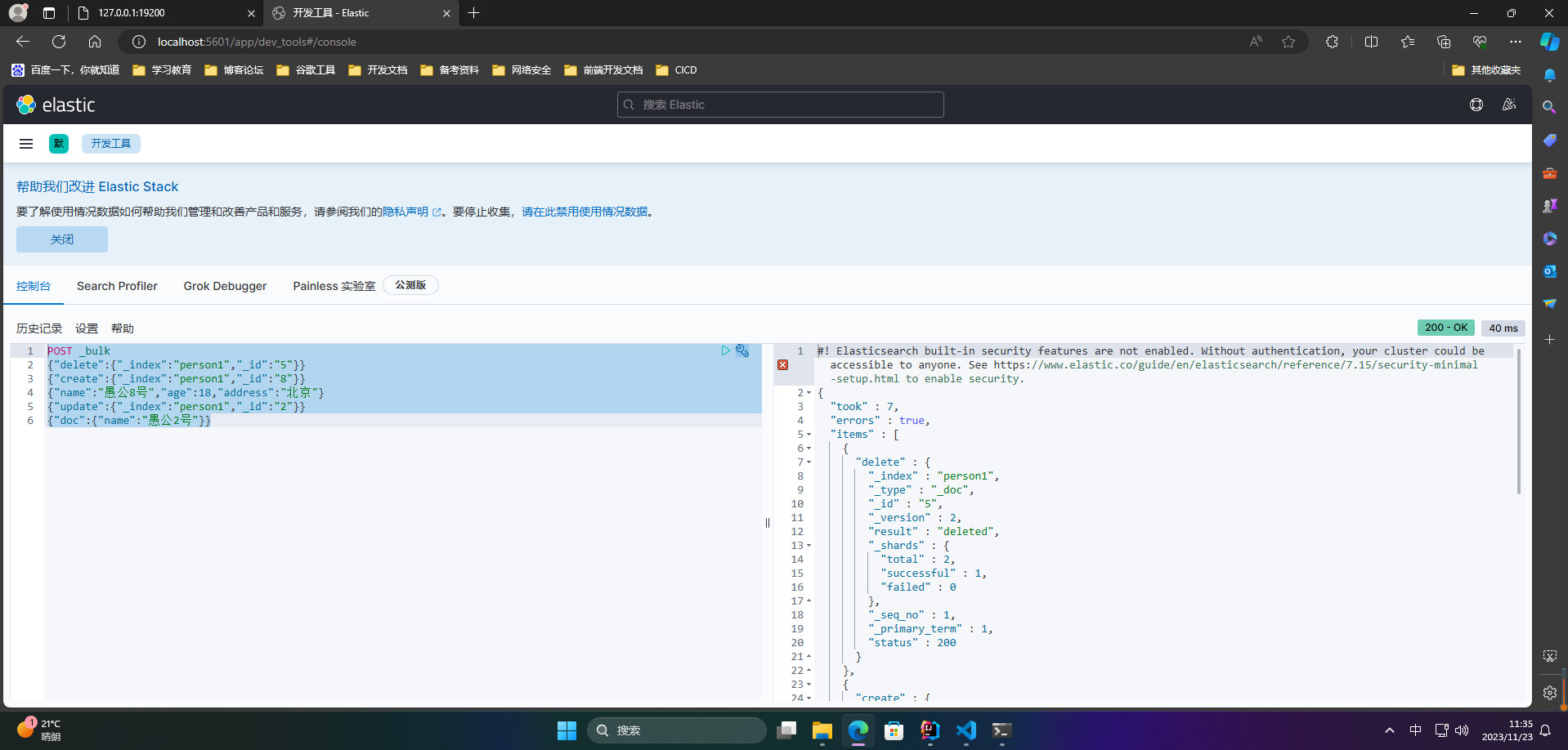This screenshot has height=750, width=1568.
Task: Open browser extensions icon
Action: coord(1332,42)
